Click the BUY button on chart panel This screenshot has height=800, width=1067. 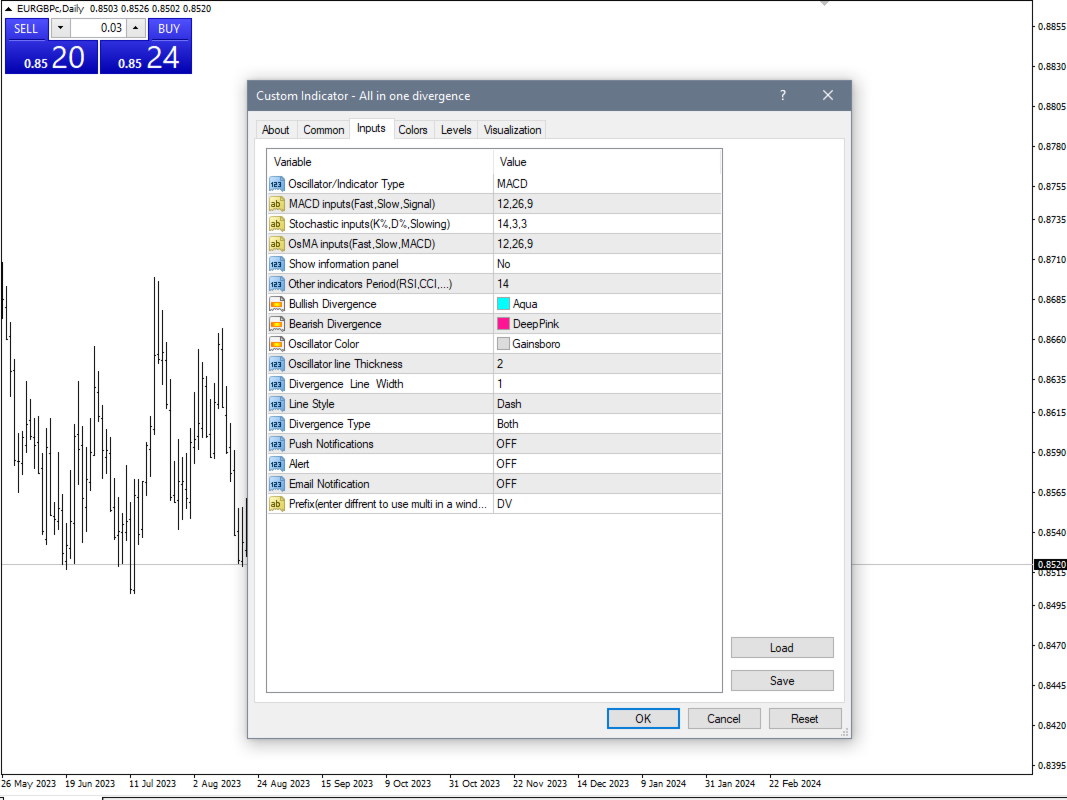[x=169, y=29]
